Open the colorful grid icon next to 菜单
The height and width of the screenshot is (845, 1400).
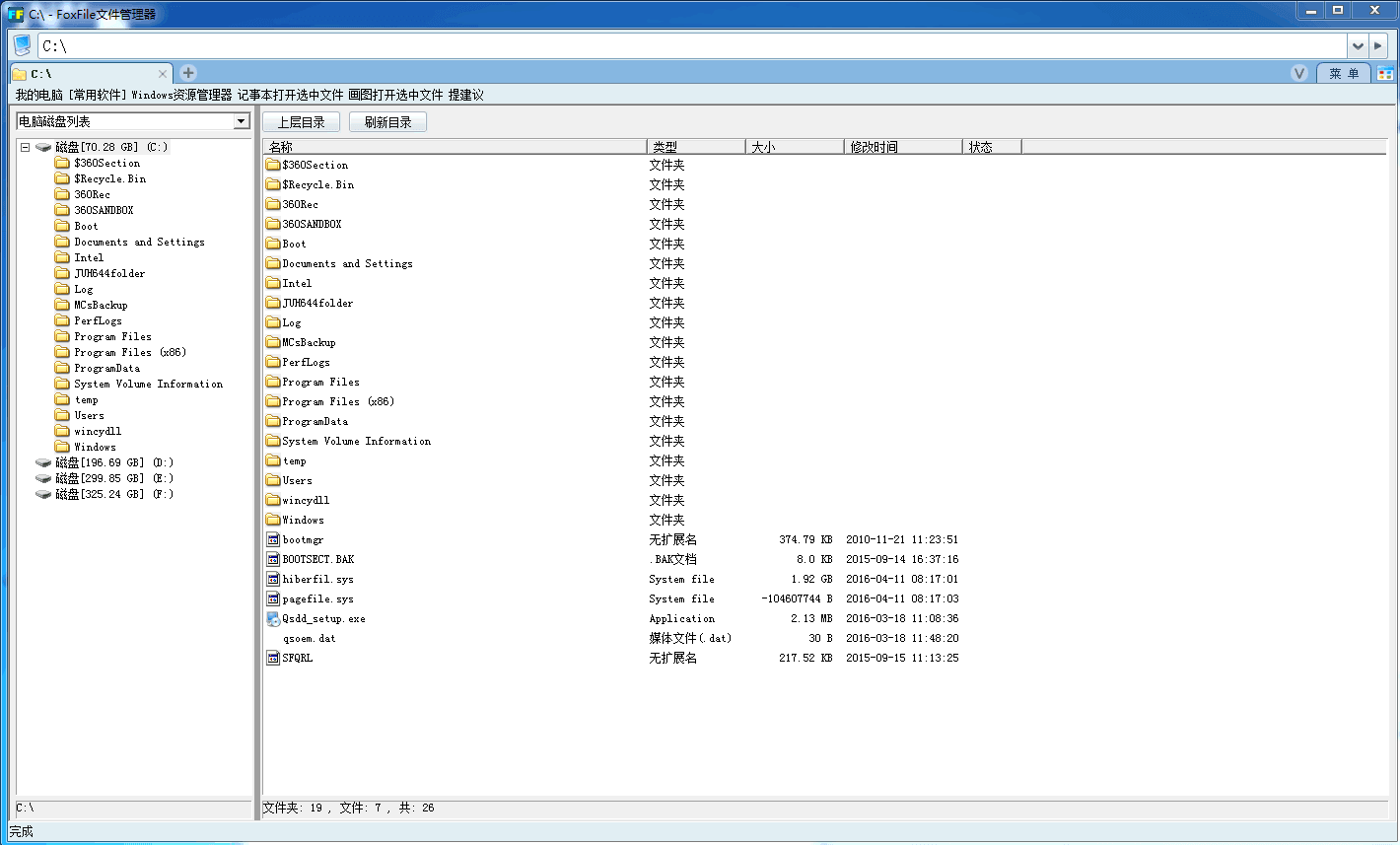1385,74
